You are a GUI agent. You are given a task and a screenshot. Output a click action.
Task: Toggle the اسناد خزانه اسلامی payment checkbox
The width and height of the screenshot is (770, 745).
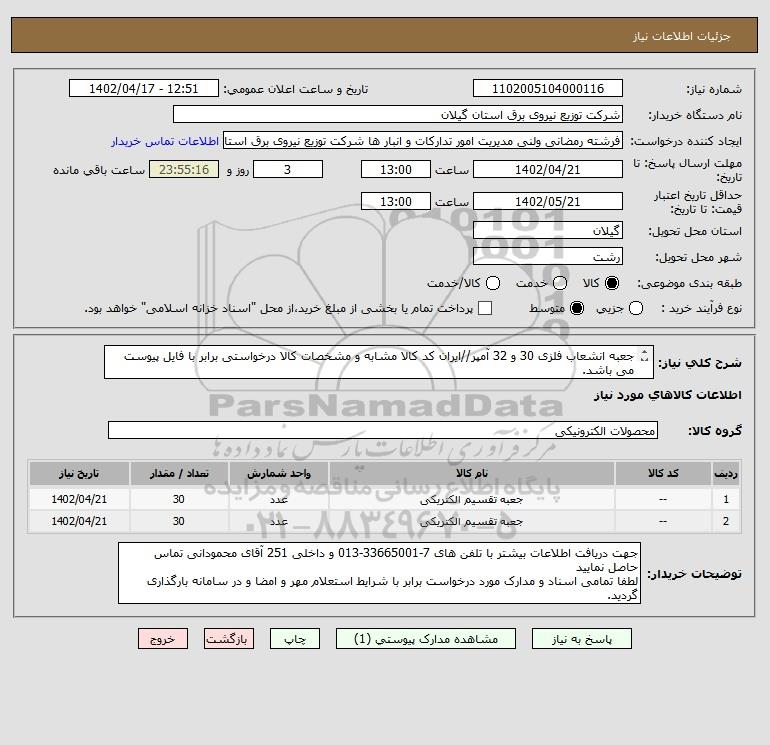click(x=485, y=308)
